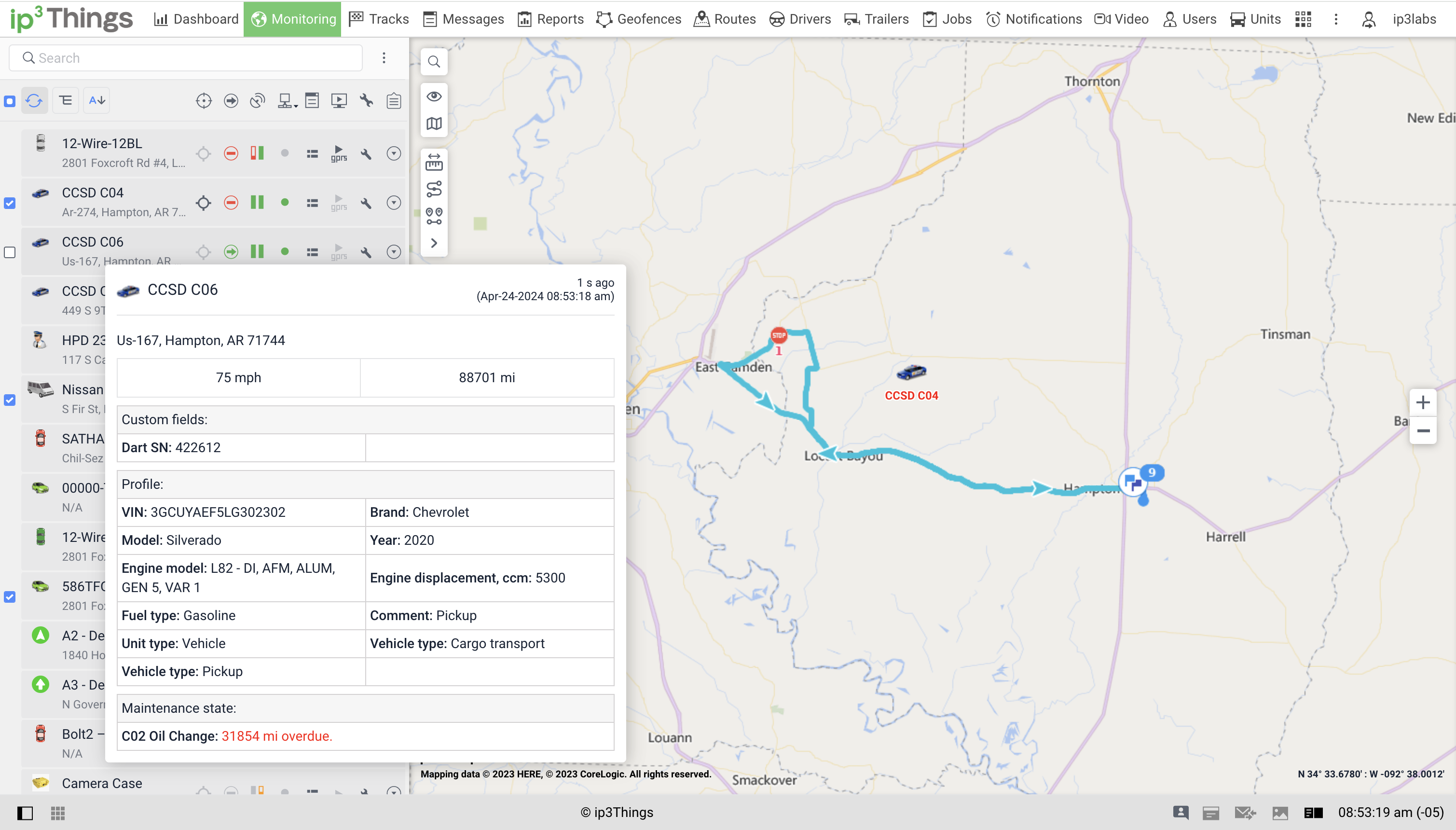Go to the Reports tab
The image size is (1456, 830).
(550, 19)
